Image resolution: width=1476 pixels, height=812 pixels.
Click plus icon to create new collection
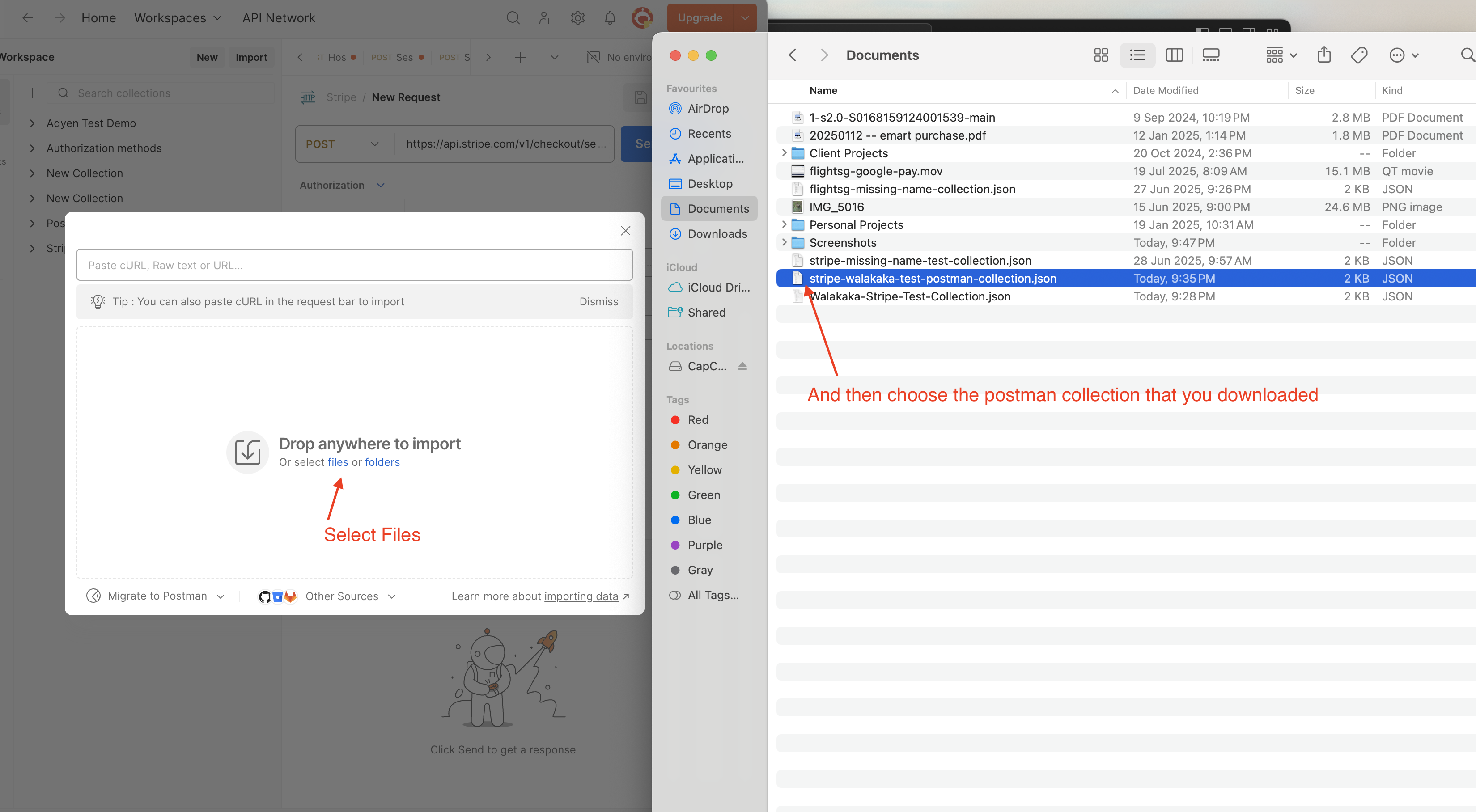pyautogui.click(x=32, y=93)
